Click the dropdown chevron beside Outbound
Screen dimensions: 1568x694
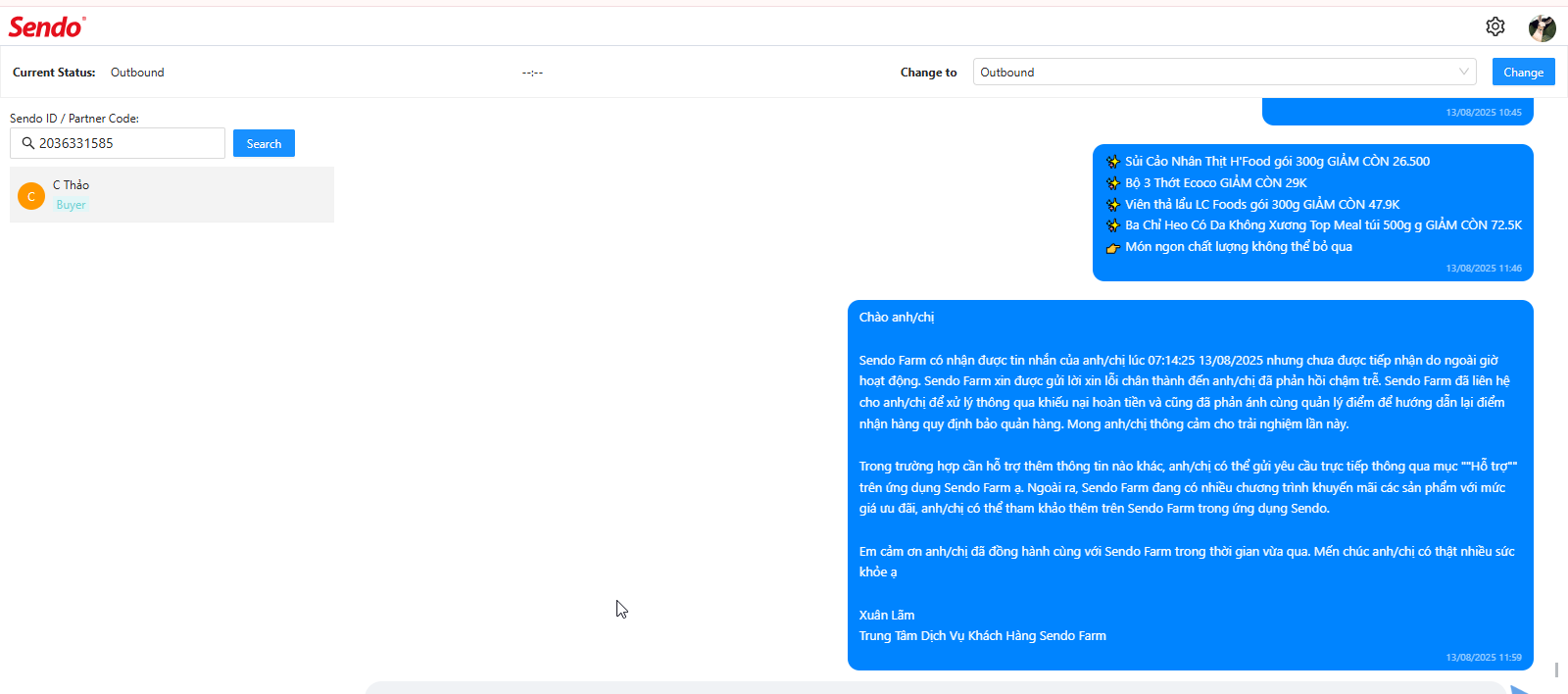[1463, 72]
